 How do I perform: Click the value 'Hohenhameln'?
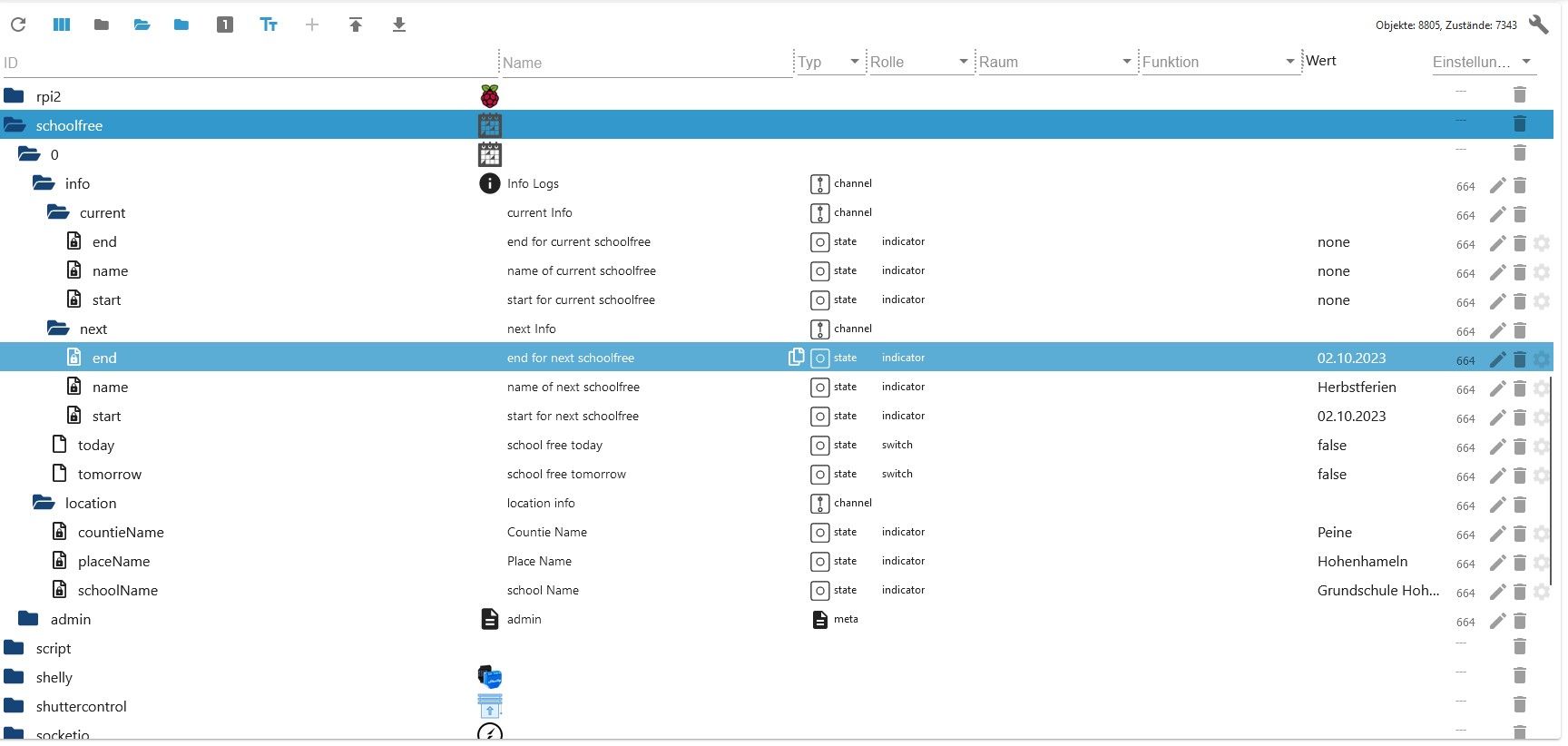1363,561
